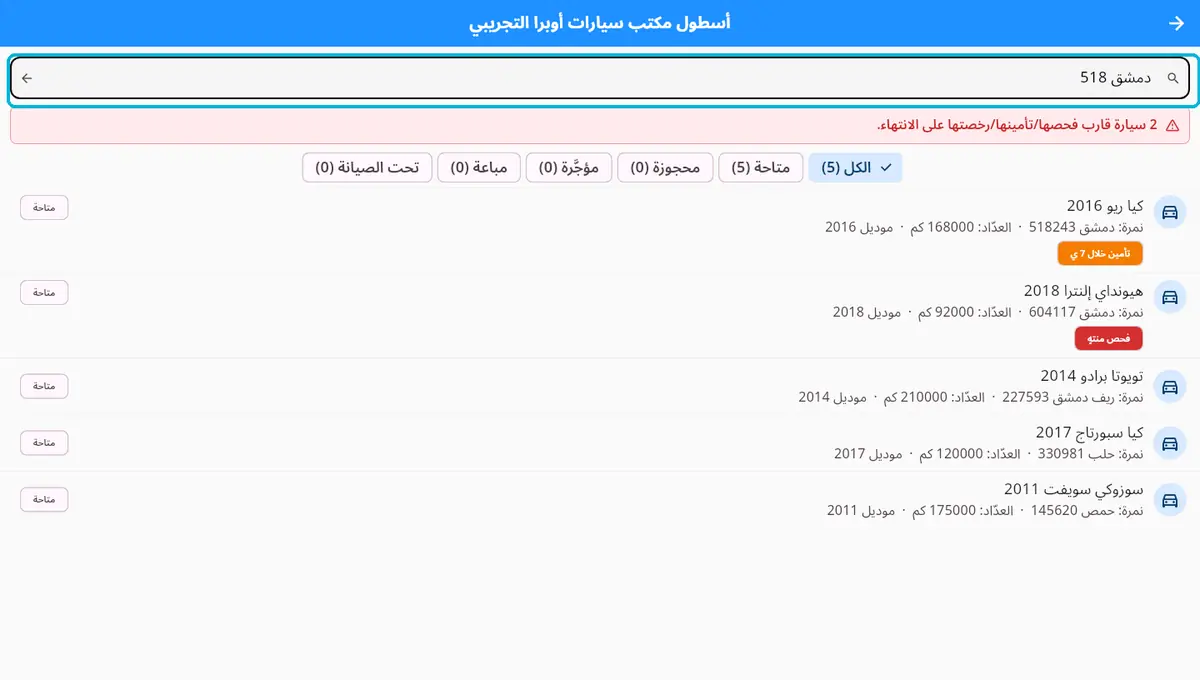Click the orange تأمين خلال 7 ي tag
The width and height of the screenshot is (1200, 680).
point(1099,254)
